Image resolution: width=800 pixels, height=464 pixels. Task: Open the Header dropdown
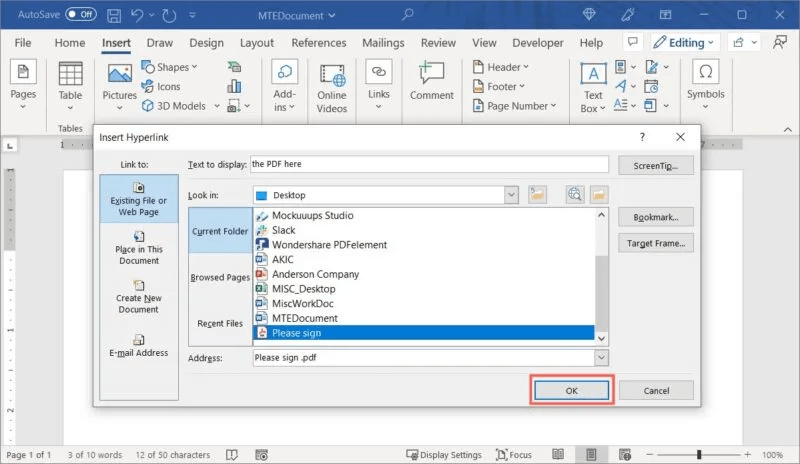[501, 67]
